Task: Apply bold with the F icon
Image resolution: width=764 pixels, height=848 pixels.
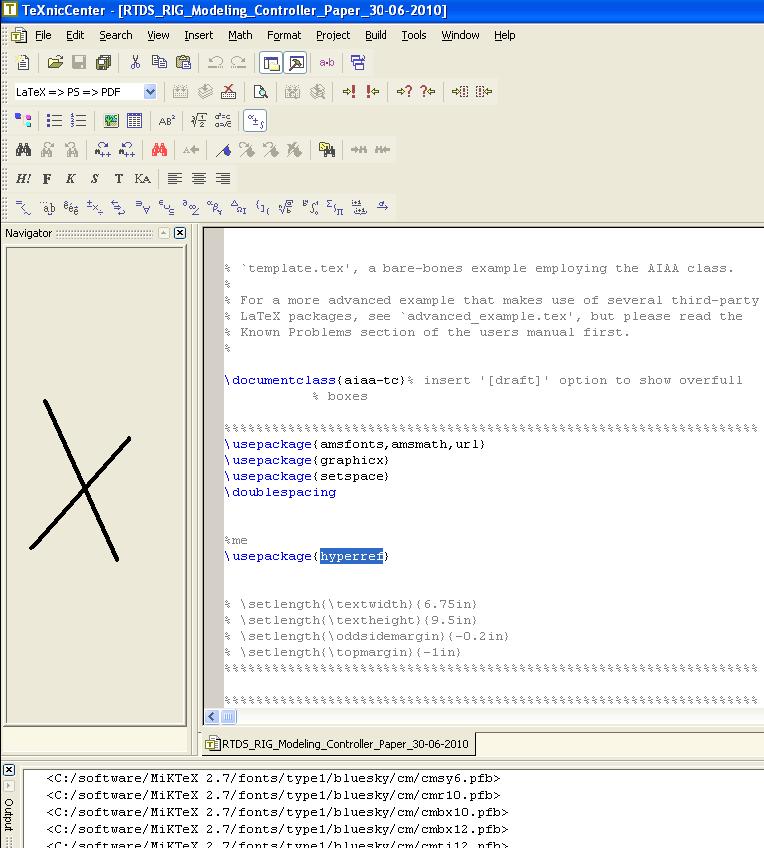Action: tap(47, 178)
